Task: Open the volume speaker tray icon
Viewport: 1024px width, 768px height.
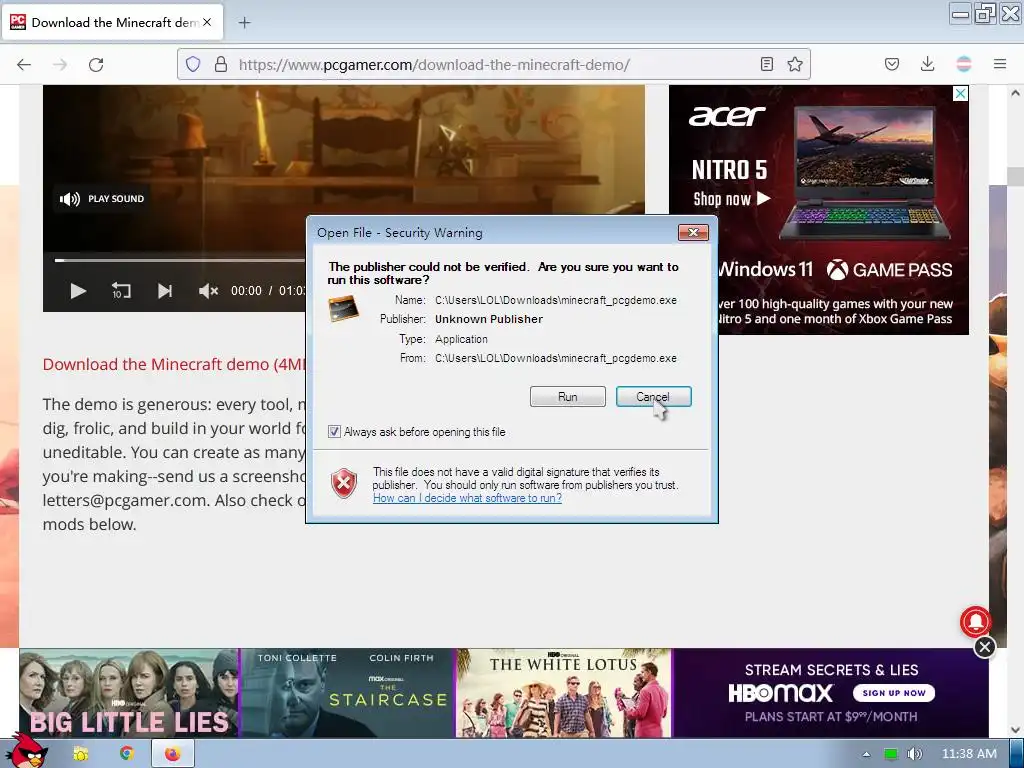Action: (915, 754)
